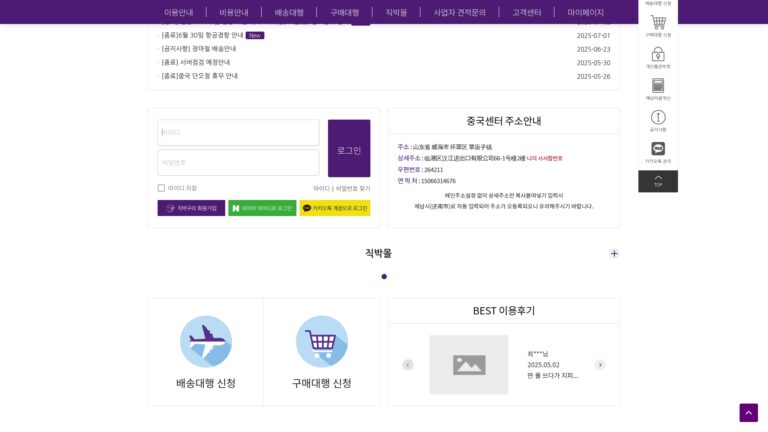
Task: Click the KakaoTalk inquiry icon in sidebar
Action: (658, 148)
